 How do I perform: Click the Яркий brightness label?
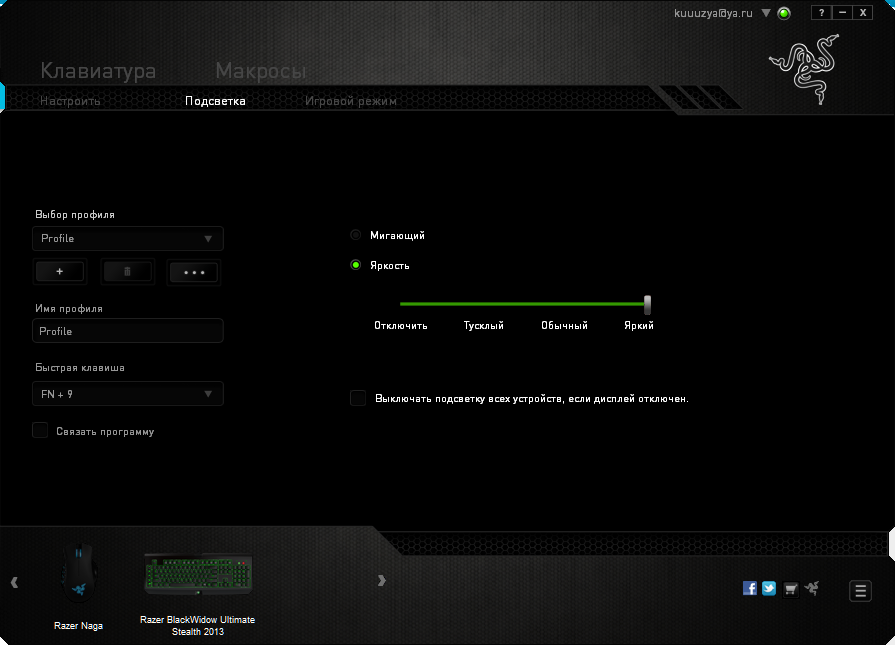(639, 325)
